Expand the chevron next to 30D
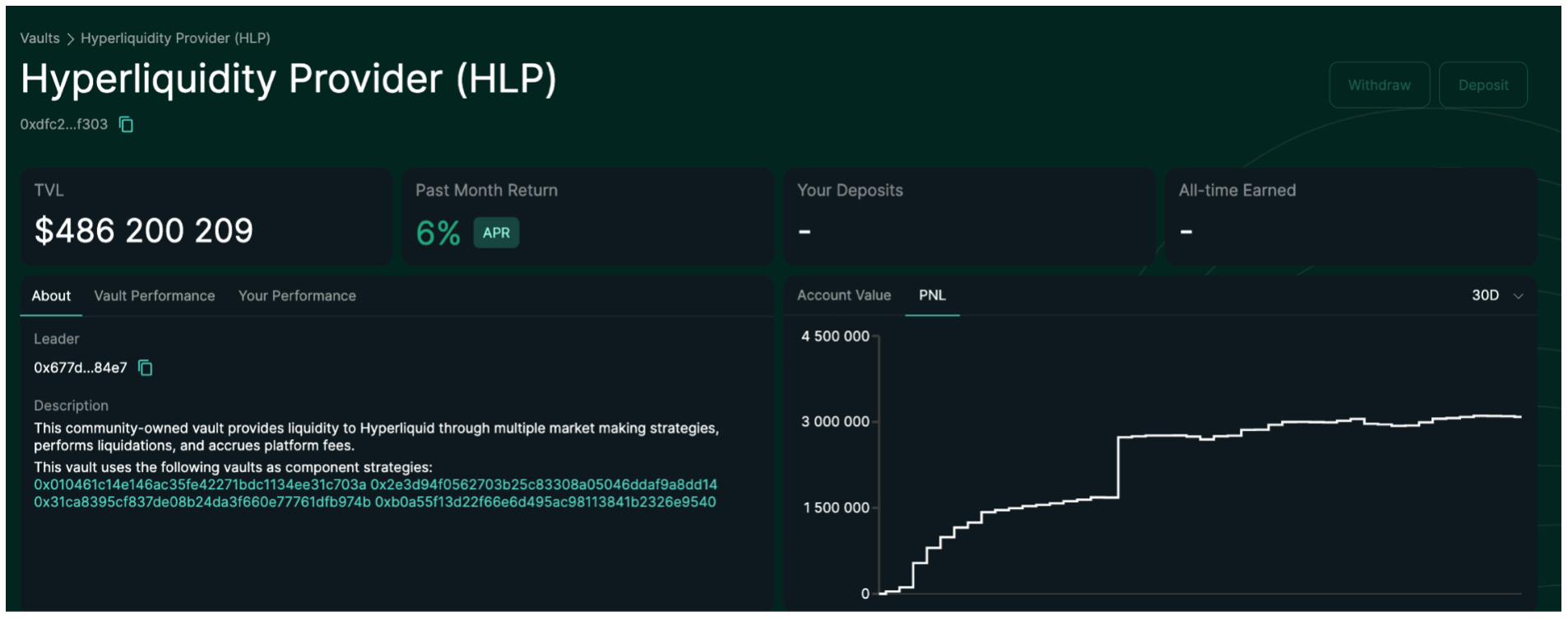The image size is (1568, 620). pyautogui.click(x=1518, y=296)
